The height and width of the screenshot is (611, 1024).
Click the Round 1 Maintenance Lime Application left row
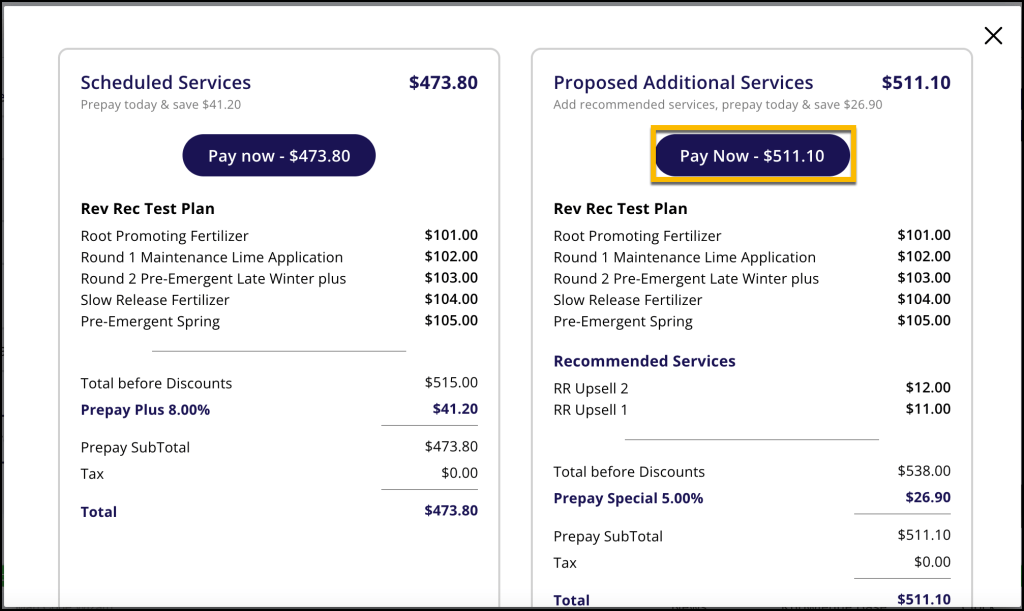212,257
